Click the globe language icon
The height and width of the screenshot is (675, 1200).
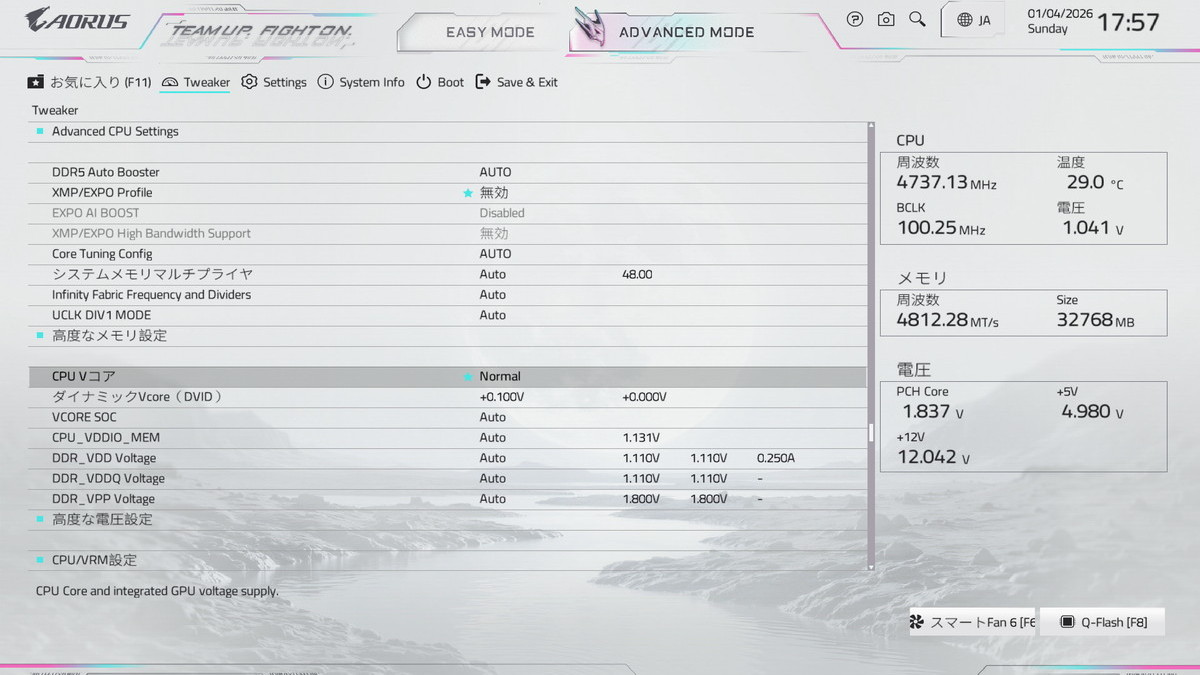click(964, 20)
